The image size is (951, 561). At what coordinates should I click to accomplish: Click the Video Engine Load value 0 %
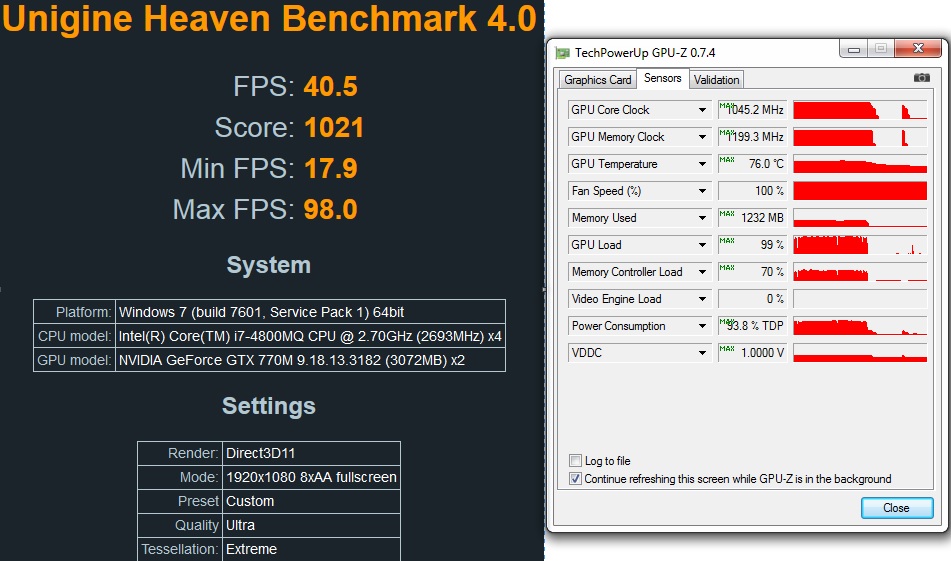752,299
